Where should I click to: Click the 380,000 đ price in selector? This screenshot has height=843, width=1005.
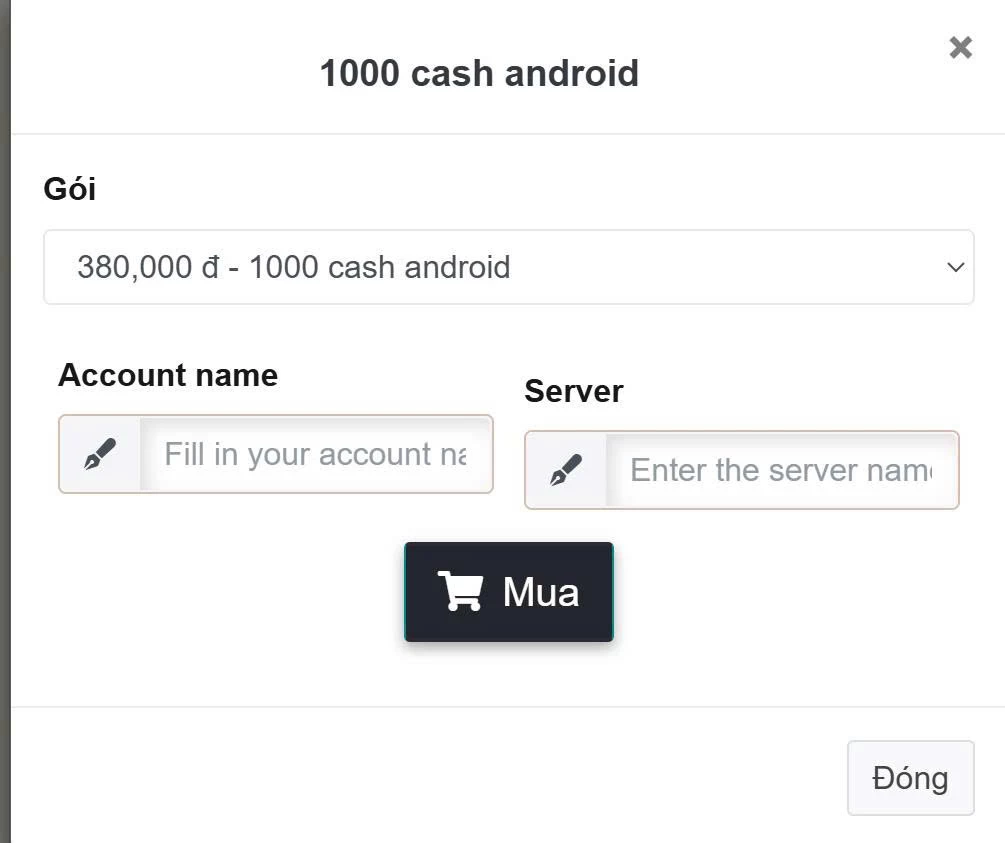pyautogui.click(x=134, y=267)
